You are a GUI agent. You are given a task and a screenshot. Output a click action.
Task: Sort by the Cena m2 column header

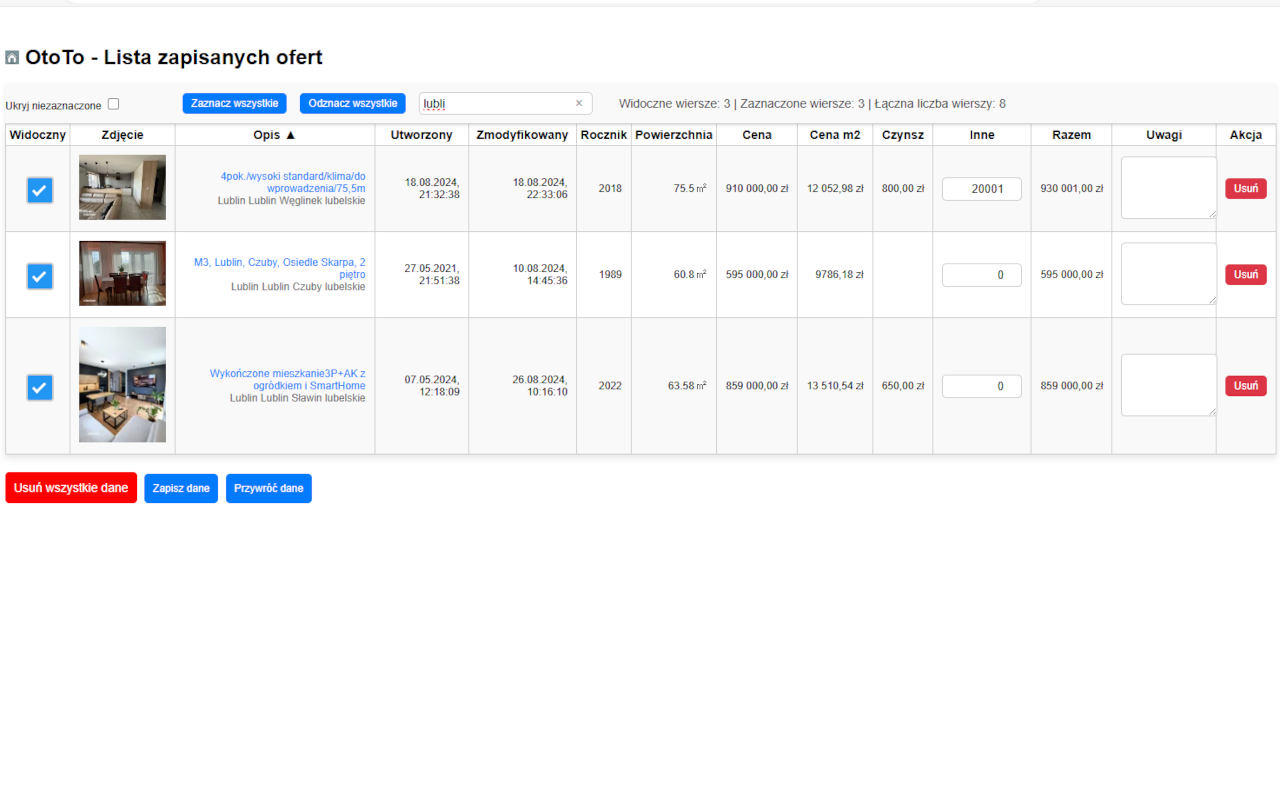click(835, 135)
